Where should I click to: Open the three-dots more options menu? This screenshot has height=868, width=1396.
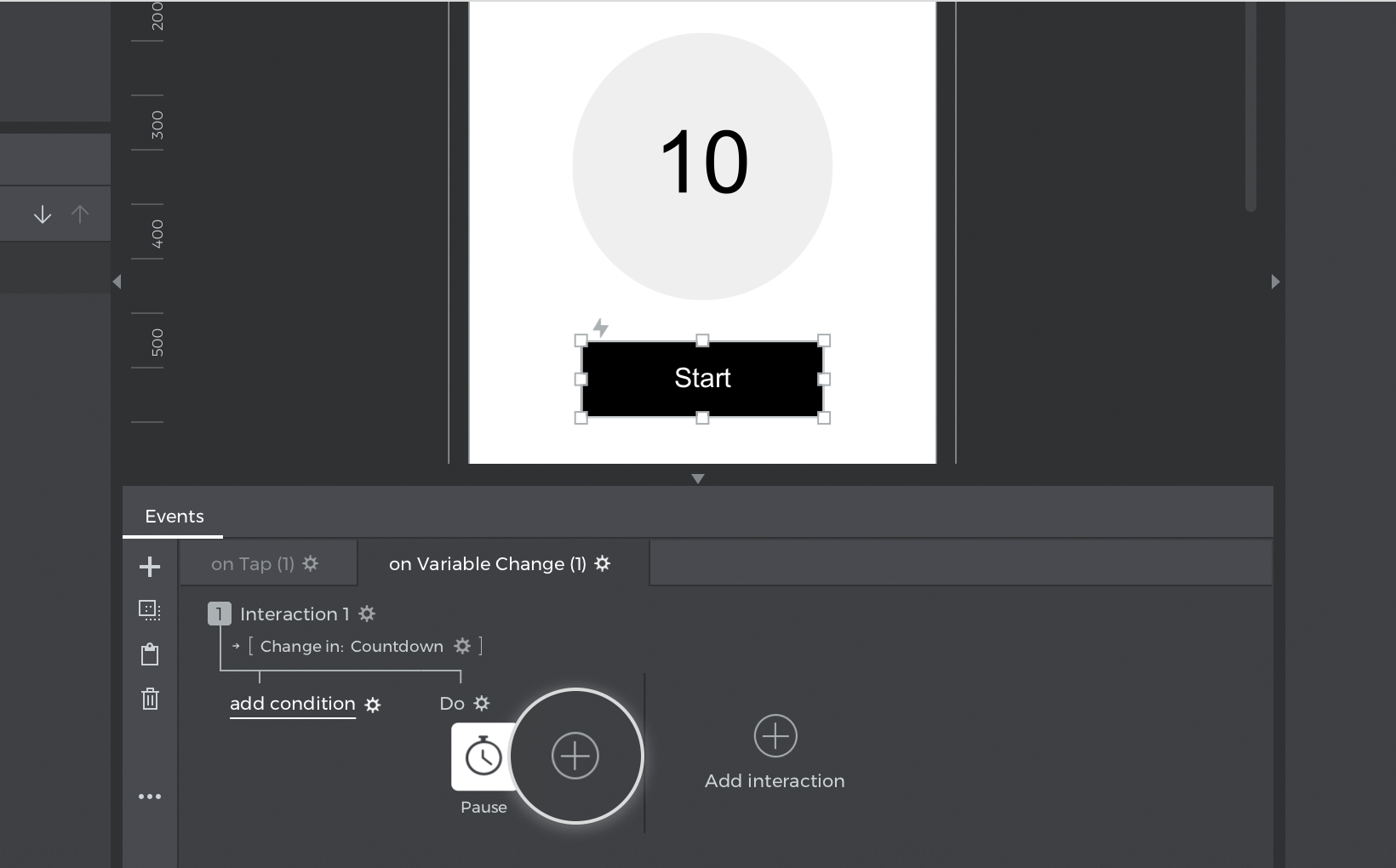150,797
